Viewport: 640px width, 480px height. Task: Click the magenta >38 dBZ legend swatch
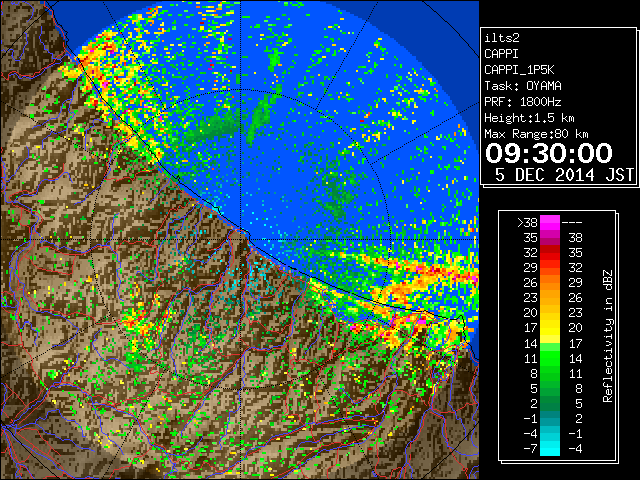coord(550,222)
